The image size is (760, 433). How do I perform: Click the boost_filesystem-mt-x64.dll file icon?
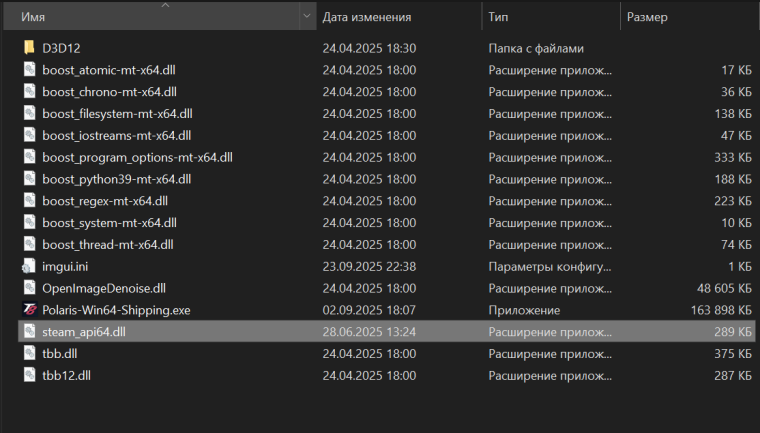point(30,113)
